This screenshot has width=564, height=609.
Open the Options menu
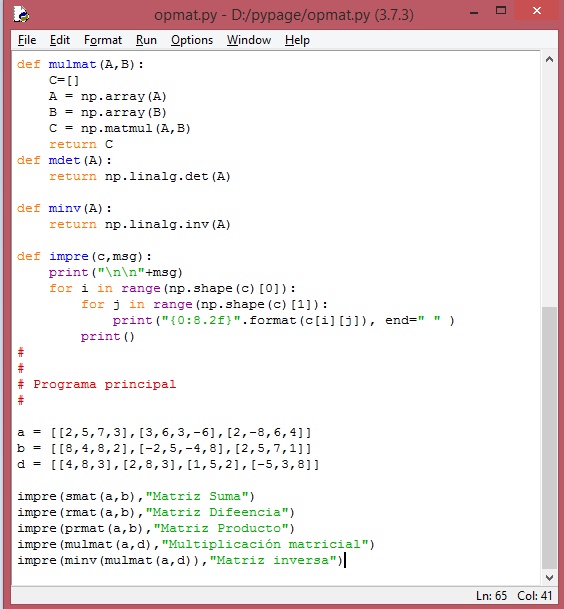click(192, 40)
